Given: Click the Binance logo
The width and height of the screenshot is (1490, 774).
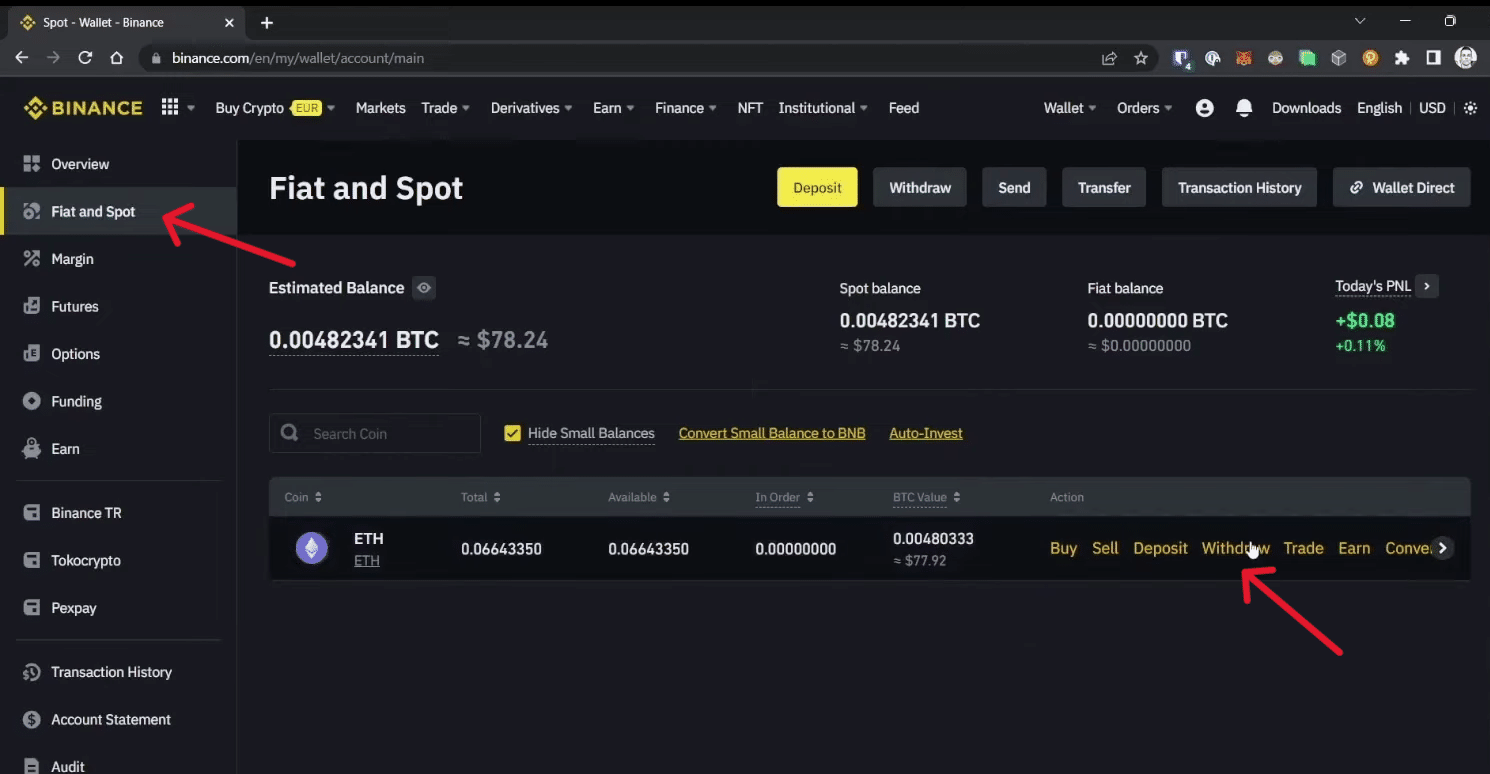Looking at the screenshot, I should pos(84,108).
